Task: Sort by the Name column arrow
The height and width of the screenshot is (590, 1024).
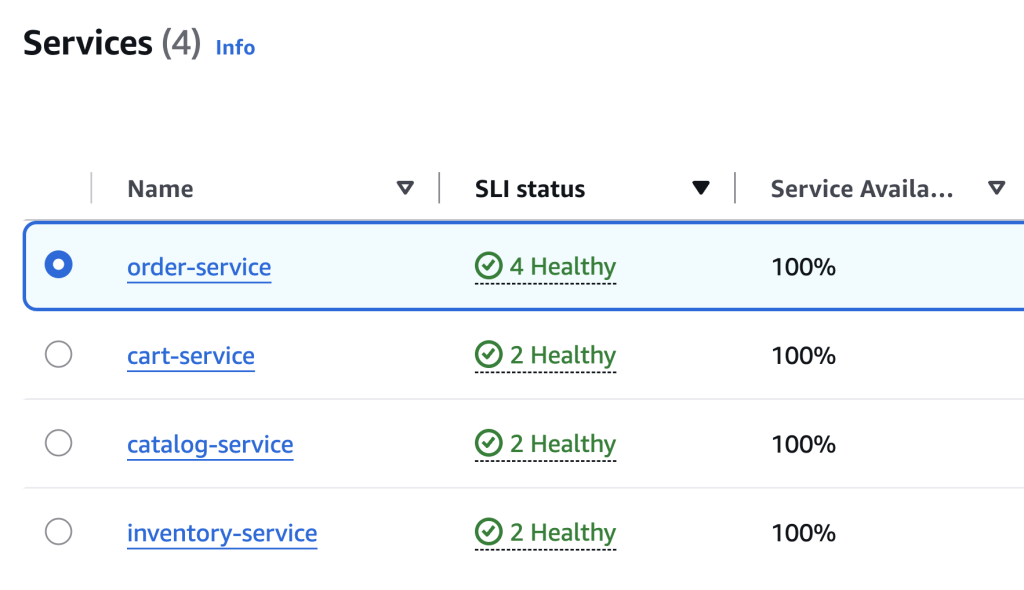Action: tap(405, 188)
